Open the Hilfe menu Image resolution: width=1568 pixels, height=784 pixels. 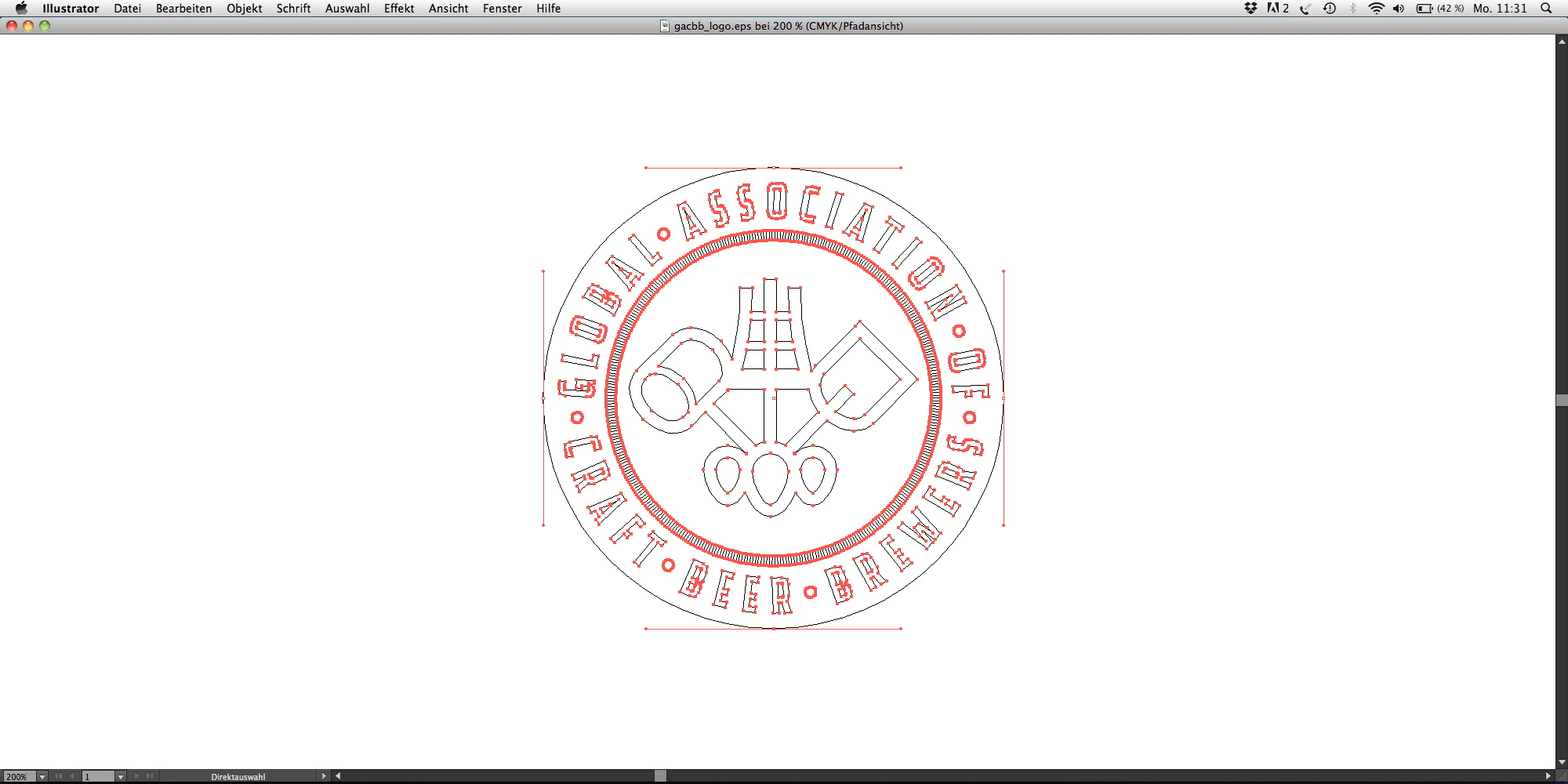[x=548, y=8]
